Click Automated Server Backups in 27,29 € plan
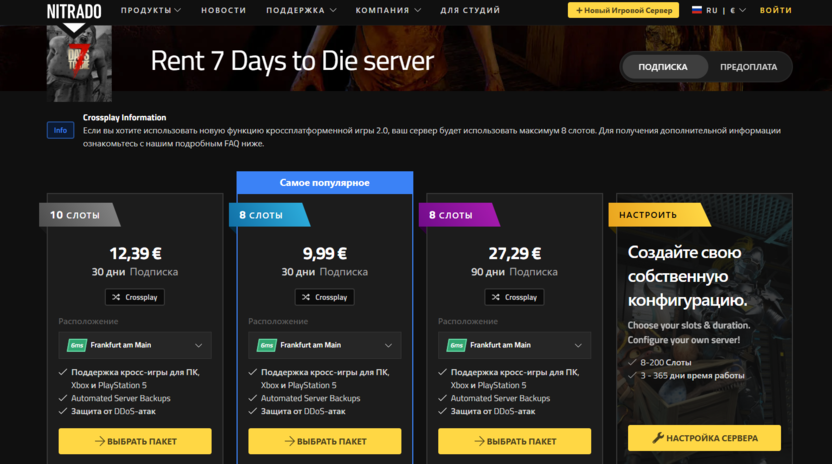832x464 pixels. (x=500, y=398)
